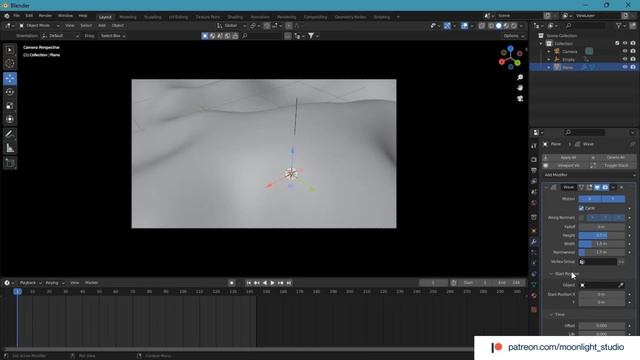The width and height of the screenshot is (640, 360).
Task: Click the Delete All button
Action: tap(613, 158)
